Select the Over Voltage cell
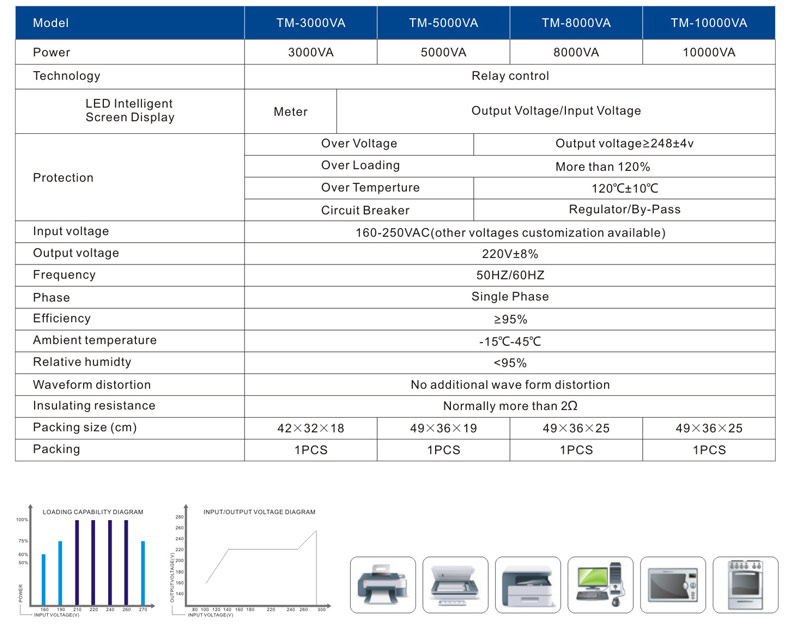Viewport: 800px width, 631px height. point(359,144)
